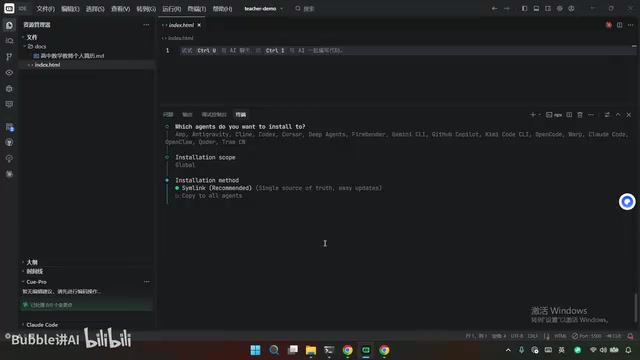
Task: Click the UTF-8 encoding status item
Action: (x=517, y=336)
